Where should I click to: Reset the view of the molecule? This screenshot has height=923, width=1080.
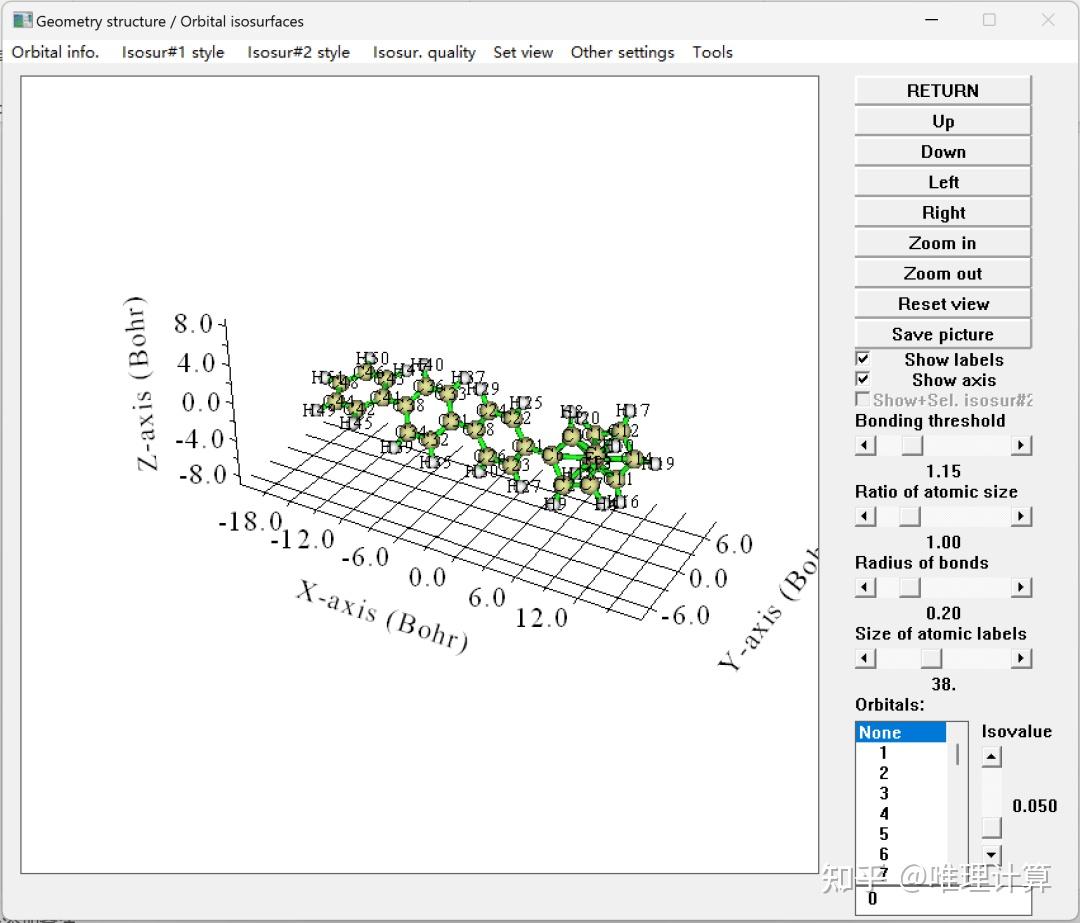[x=942, y=304]
